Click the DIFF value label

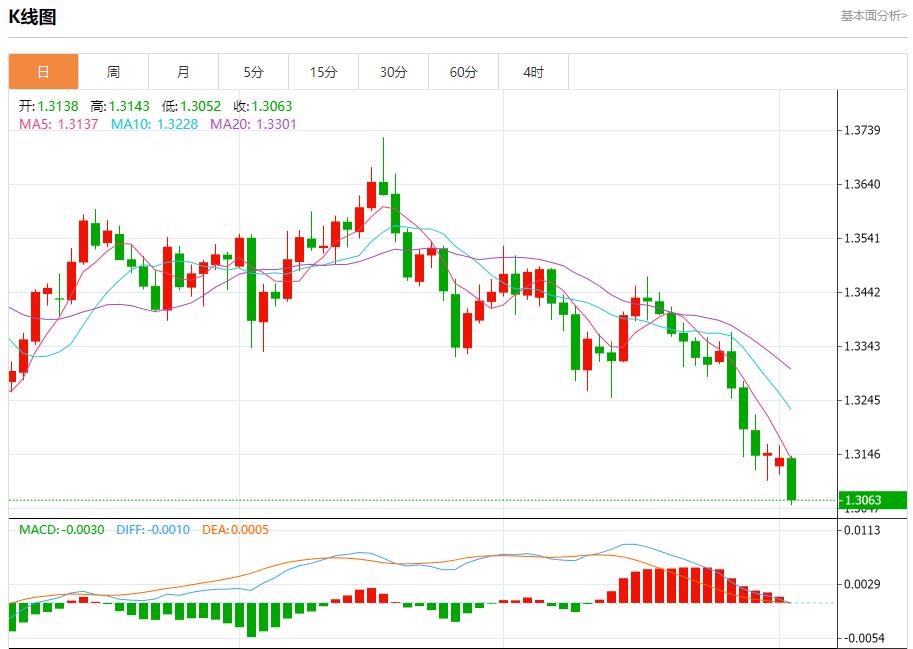(x=152, y=529)
